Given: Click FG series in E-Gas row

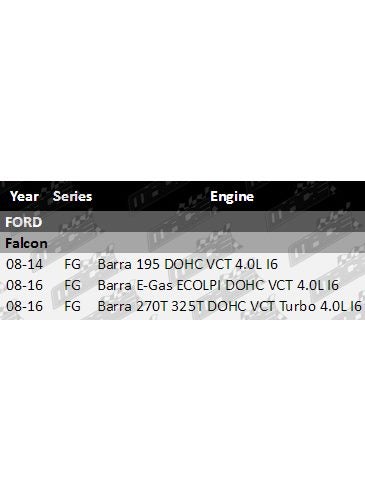Looking at the screenshot, I should (x=72, y=285).
